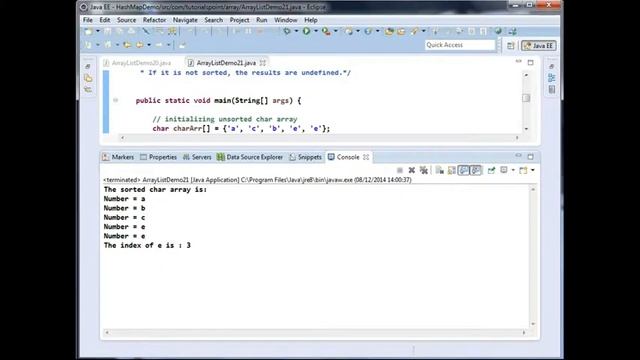Click the Console horizontal scrollbar
Image resolution: width=640 pixels, height=360 pixels.
tap(315, 333)
